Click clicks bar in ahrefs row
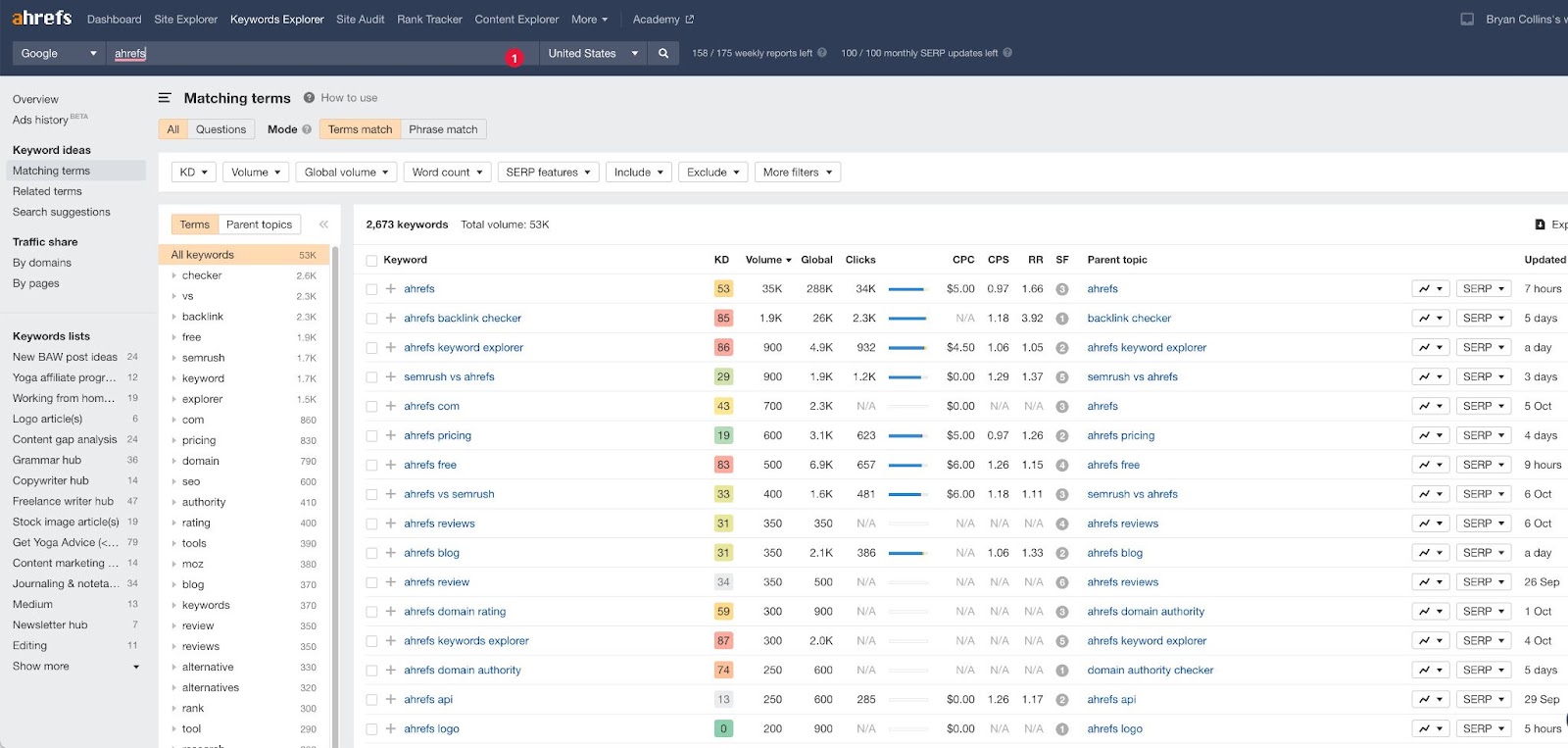Viewport: 1568px width, 748px height. (x=908, y=289)
